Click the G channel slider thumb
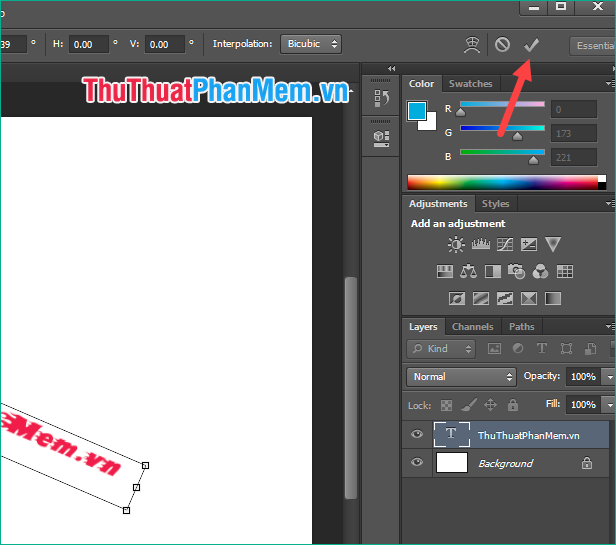 (517, 136)
